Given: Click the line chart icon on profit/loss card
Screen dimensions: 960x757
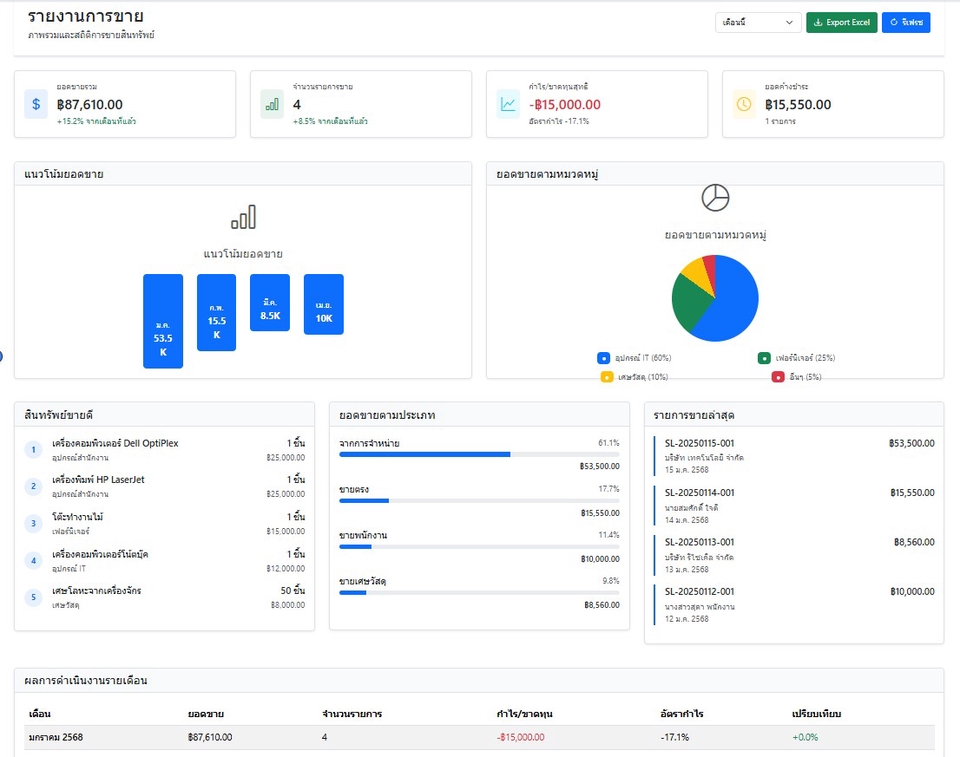Looking at the screenshot, I should coord(506,103).
